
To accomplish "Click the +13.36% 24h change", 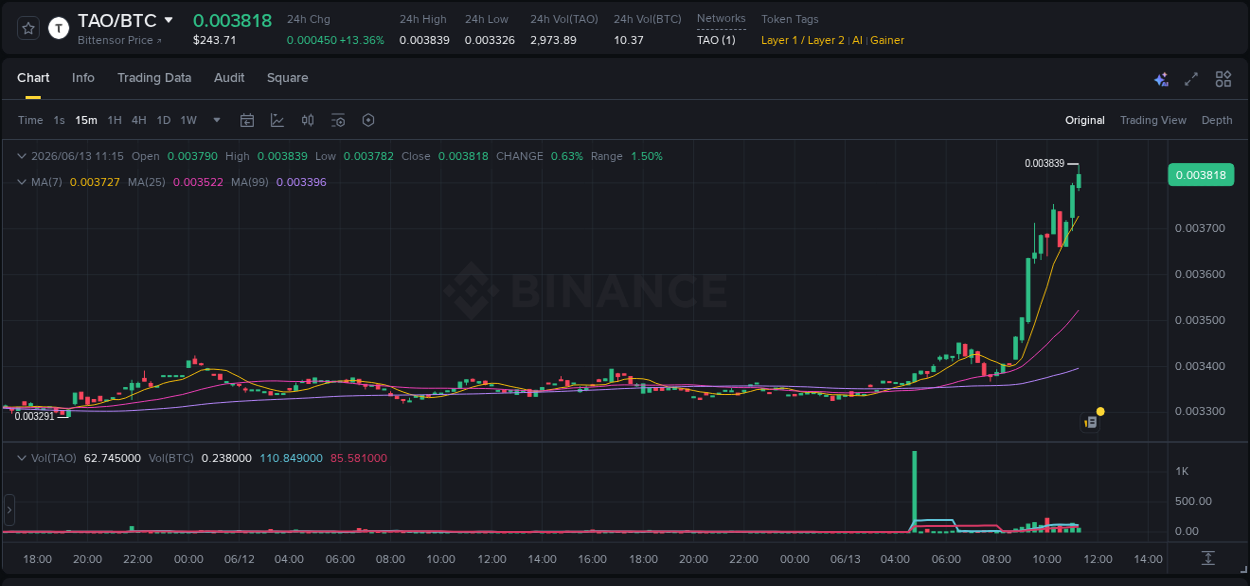I will tap(361, 40).
